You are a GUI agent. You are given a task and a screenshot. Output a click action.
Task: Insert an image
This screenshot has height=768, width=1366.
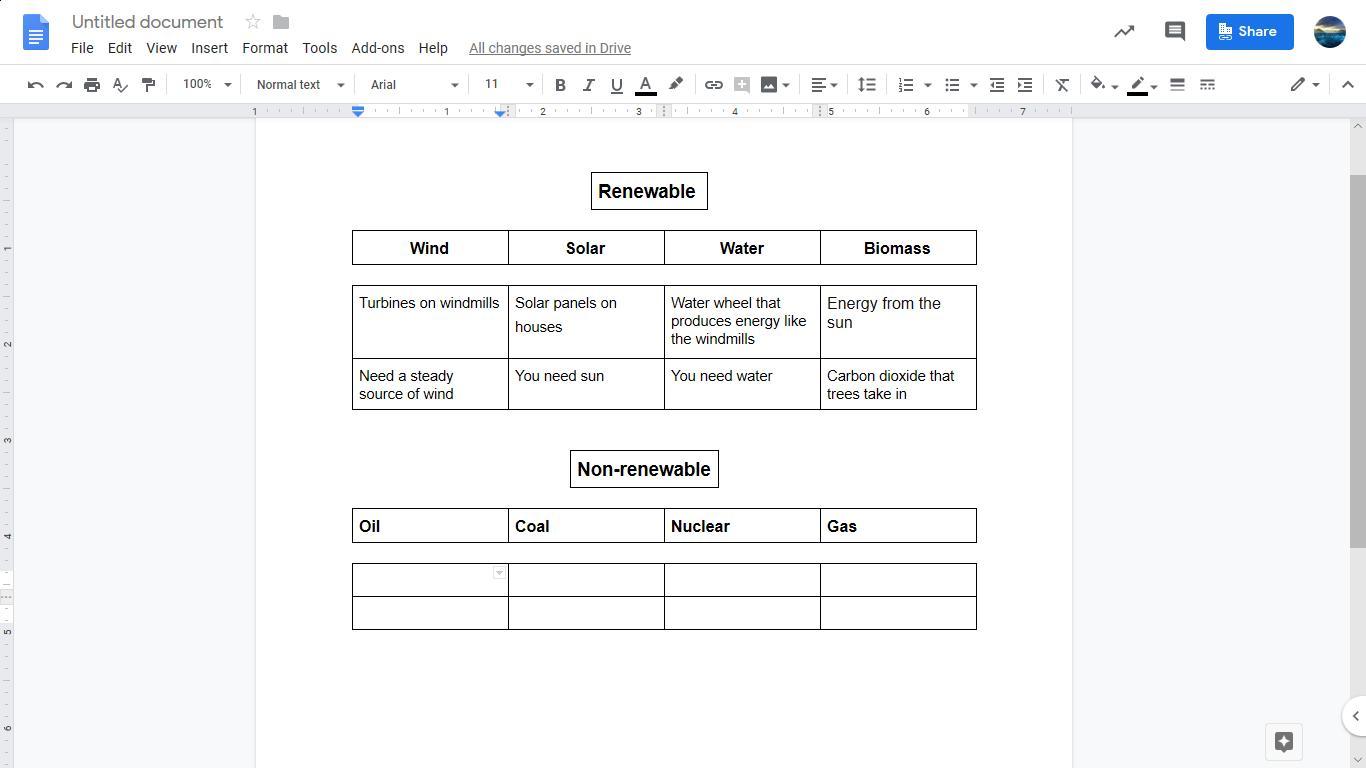[768, 85]
